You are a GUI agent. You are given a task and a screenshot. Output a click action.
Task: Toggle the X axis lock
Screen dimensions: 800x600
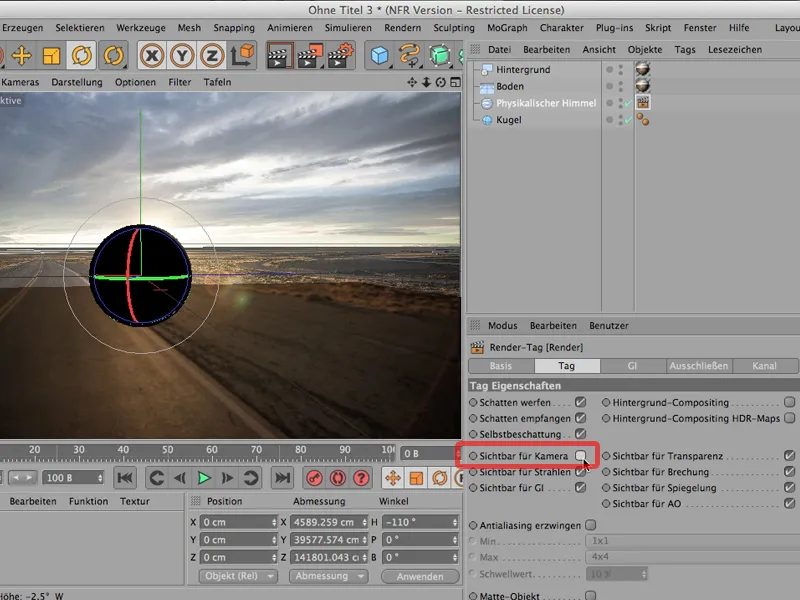point(152,55)
